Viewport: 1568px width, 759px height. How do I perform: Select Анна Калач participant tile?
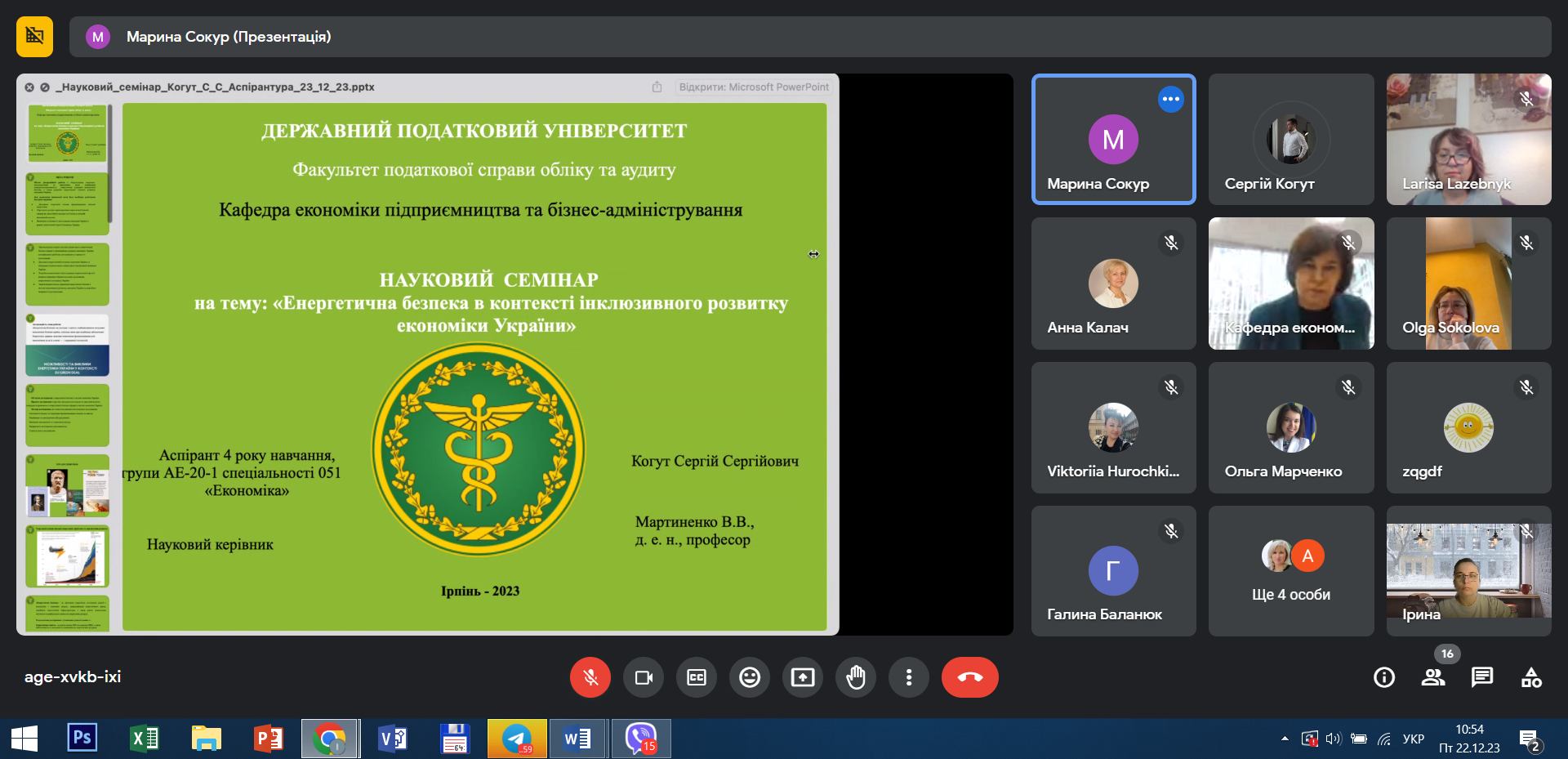click(1114, 284)
